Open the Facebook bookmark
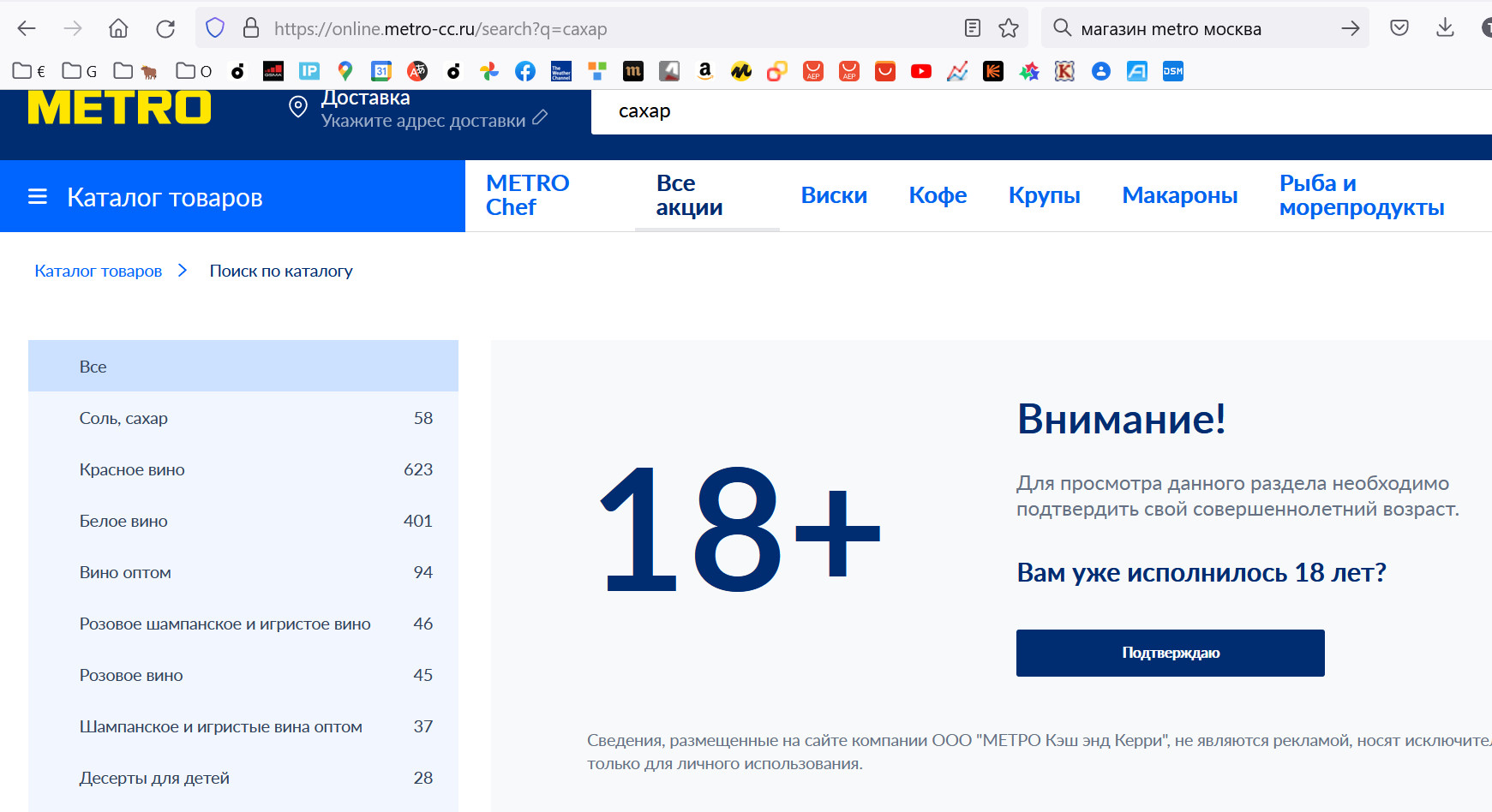The height and width of the screenshot is (812, 1492). [525, 71]
